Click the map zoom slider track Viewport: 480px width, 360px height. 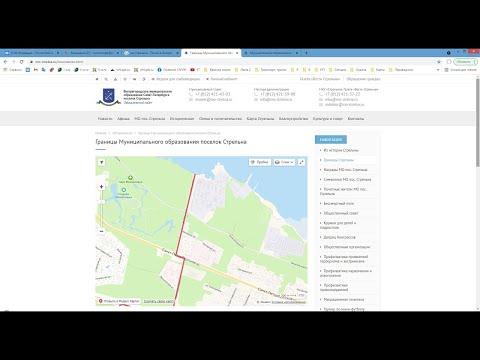pyautogui.click(x=101, y=209)
